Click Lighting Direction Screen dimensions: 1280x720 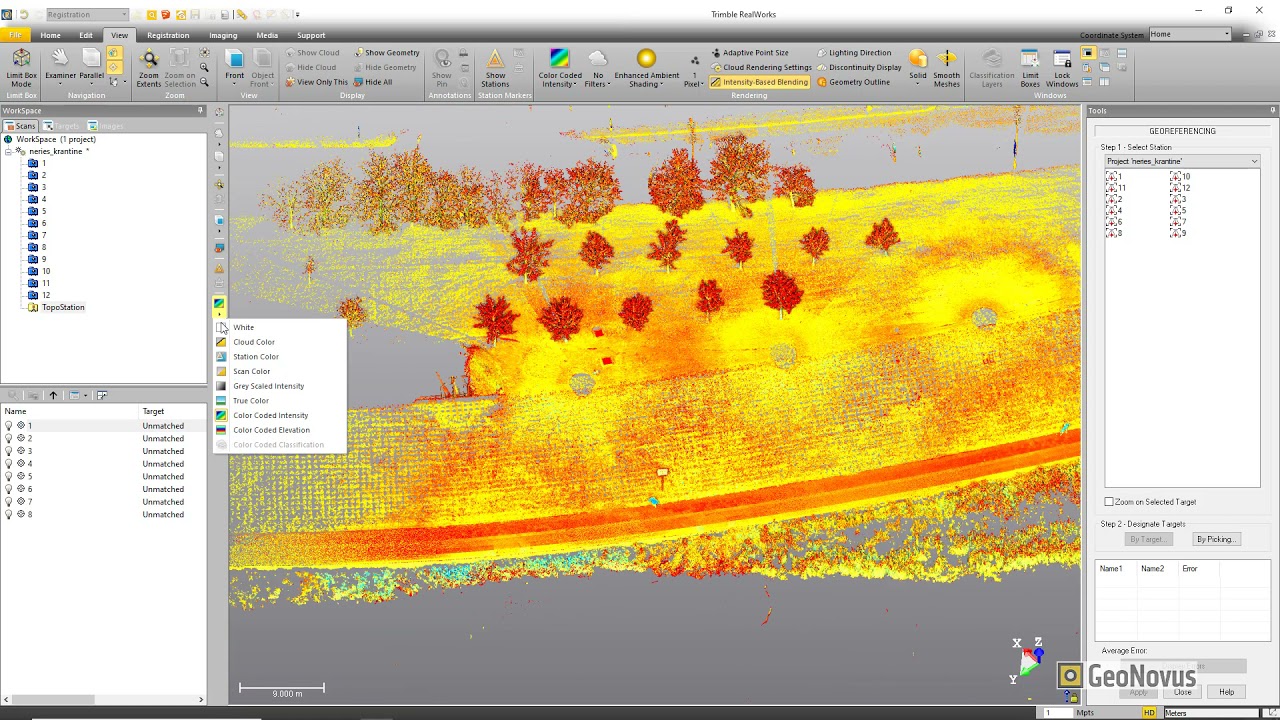(x=853, y=53)
